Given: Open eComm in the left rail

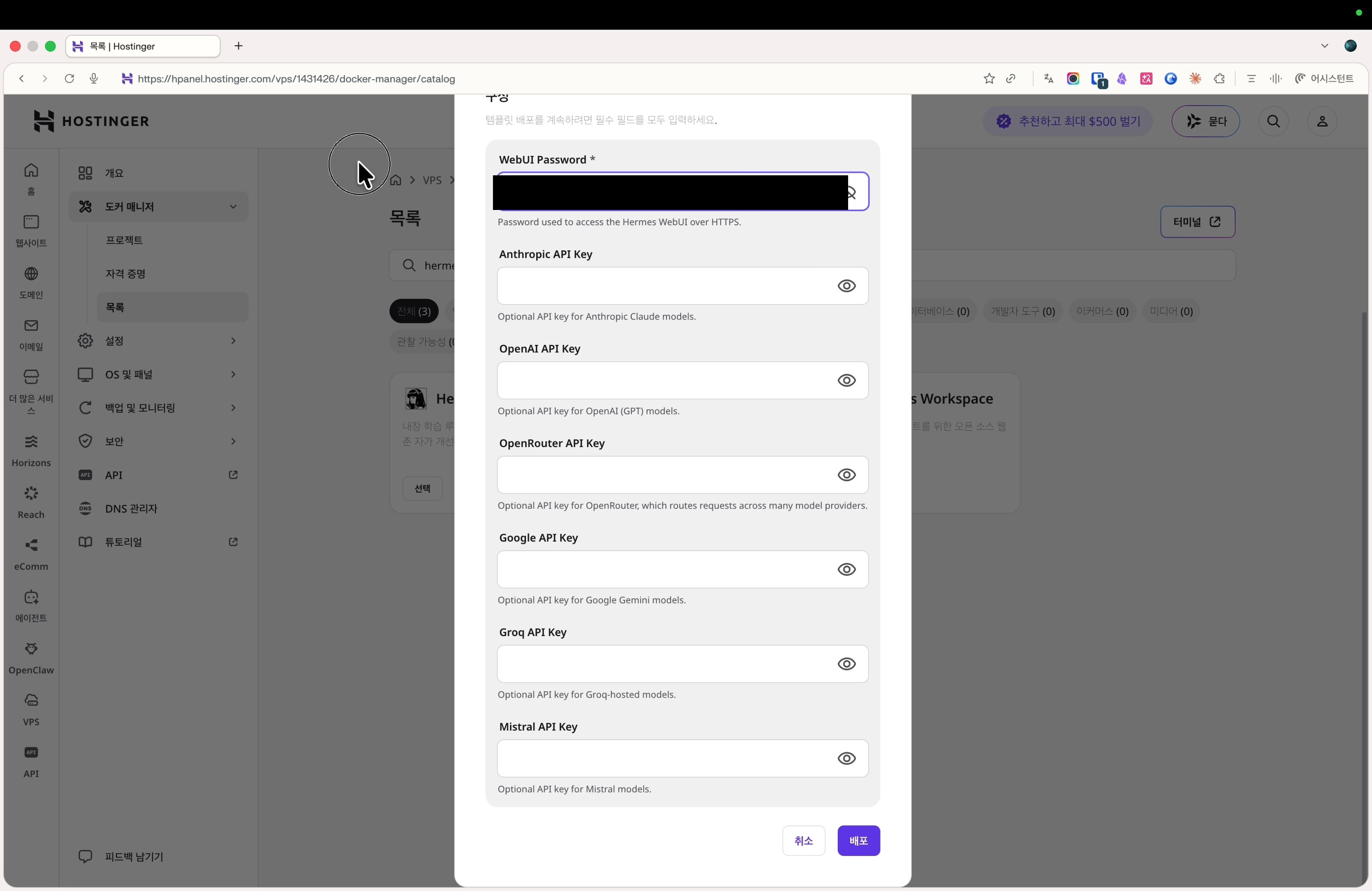Looking at the screenshot, I should coord(31,554).
